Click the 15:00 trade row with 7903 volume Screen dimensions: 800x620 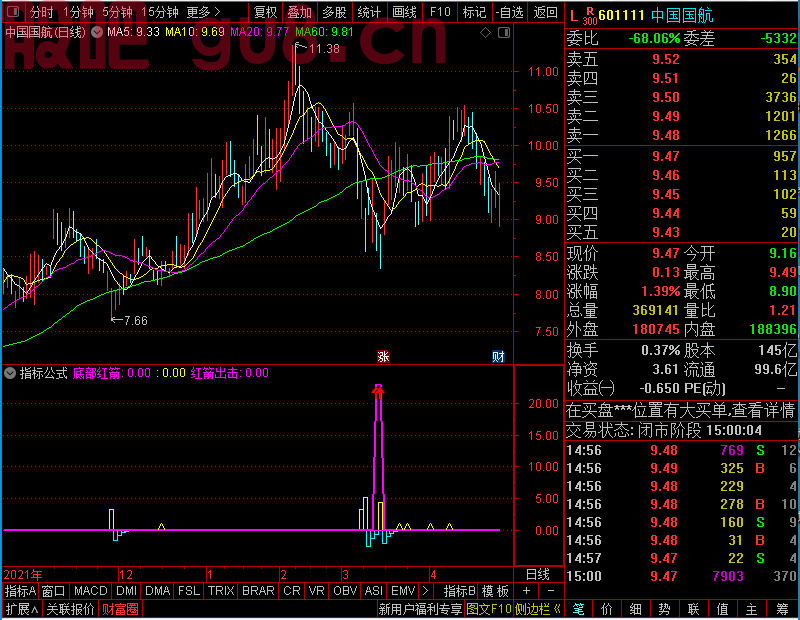point(682,576)
